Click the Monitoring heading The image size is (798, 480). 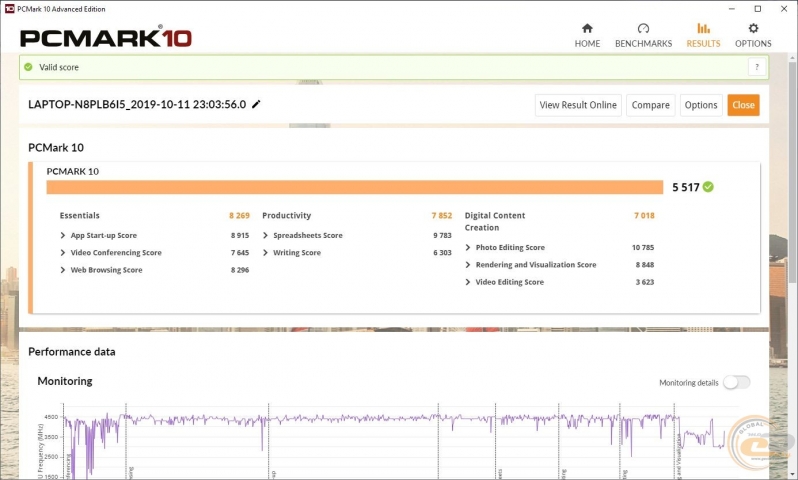[65, 381]
